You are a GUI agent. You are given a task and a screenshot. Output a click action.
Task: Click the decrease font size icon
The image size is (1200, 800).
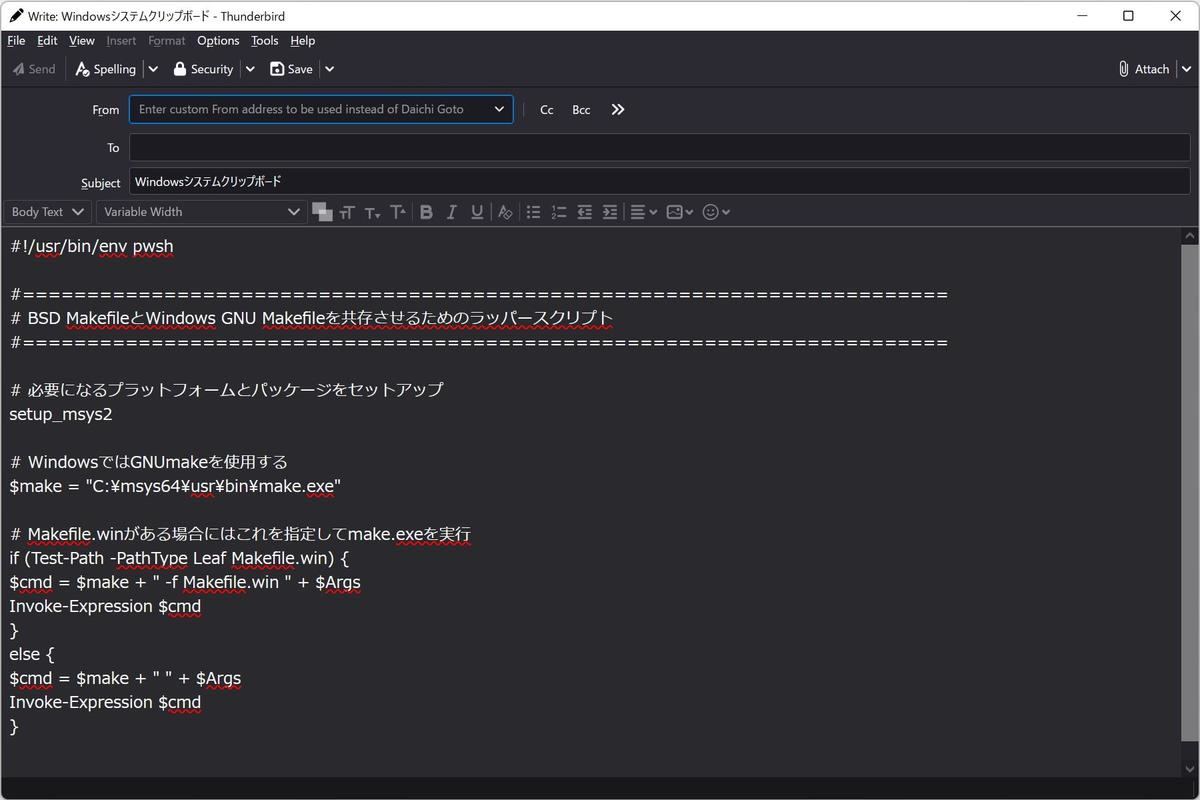(372, 212)
